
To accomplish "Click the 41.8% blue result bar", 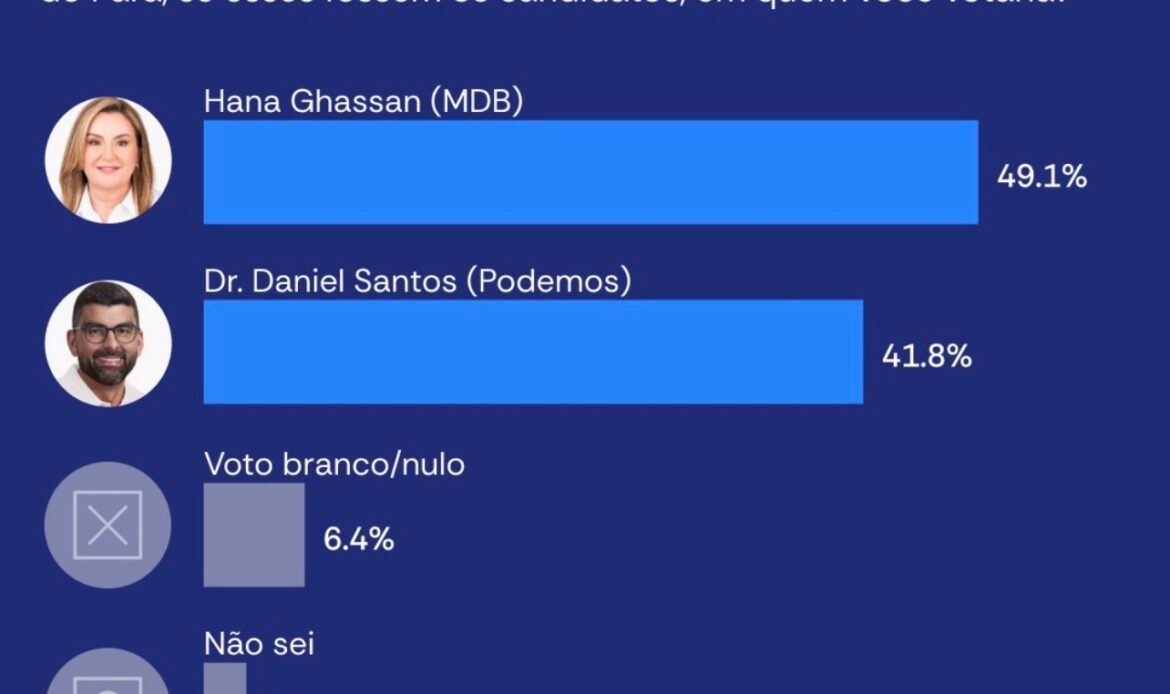I will (534, 351).
